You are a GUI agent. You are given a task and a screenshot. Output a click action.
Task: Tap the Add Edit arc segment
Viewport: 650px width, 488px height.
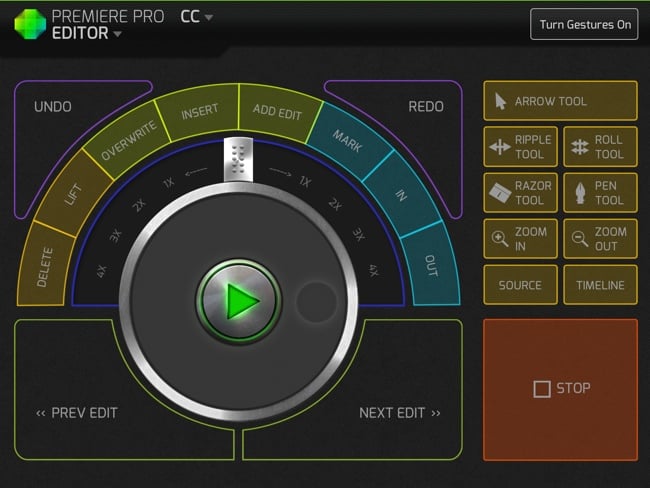[x=277, y=112]
